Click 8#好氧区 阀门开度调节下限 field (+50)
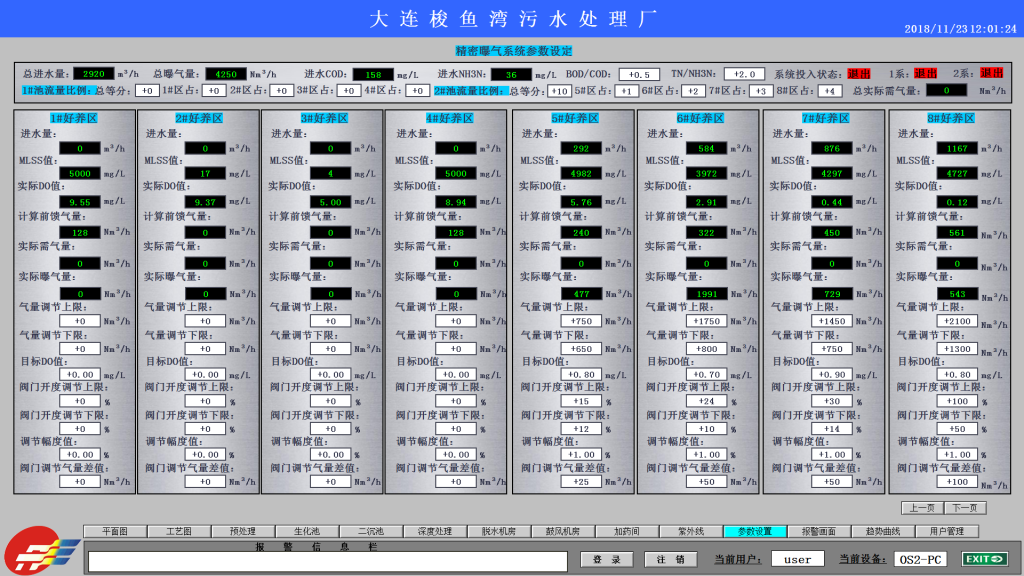Viewport: 1024px width, 576px height. point(957,429)
